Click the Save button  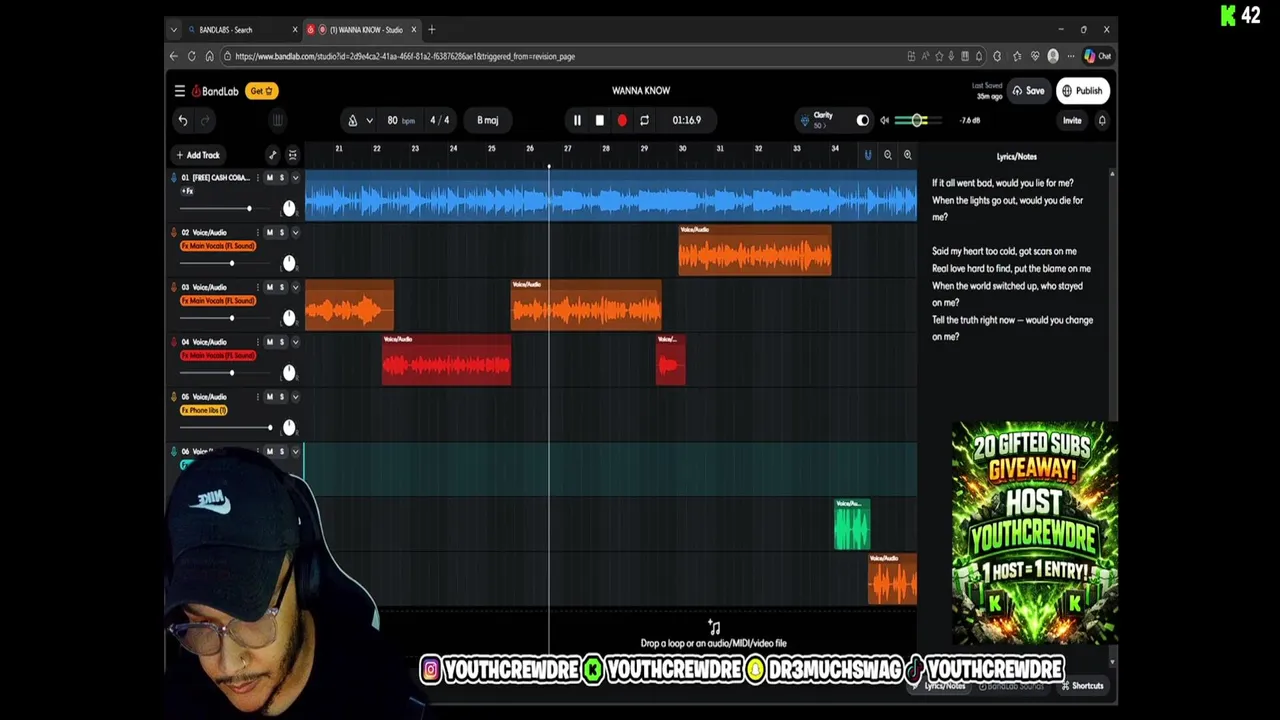(1029, 91)
